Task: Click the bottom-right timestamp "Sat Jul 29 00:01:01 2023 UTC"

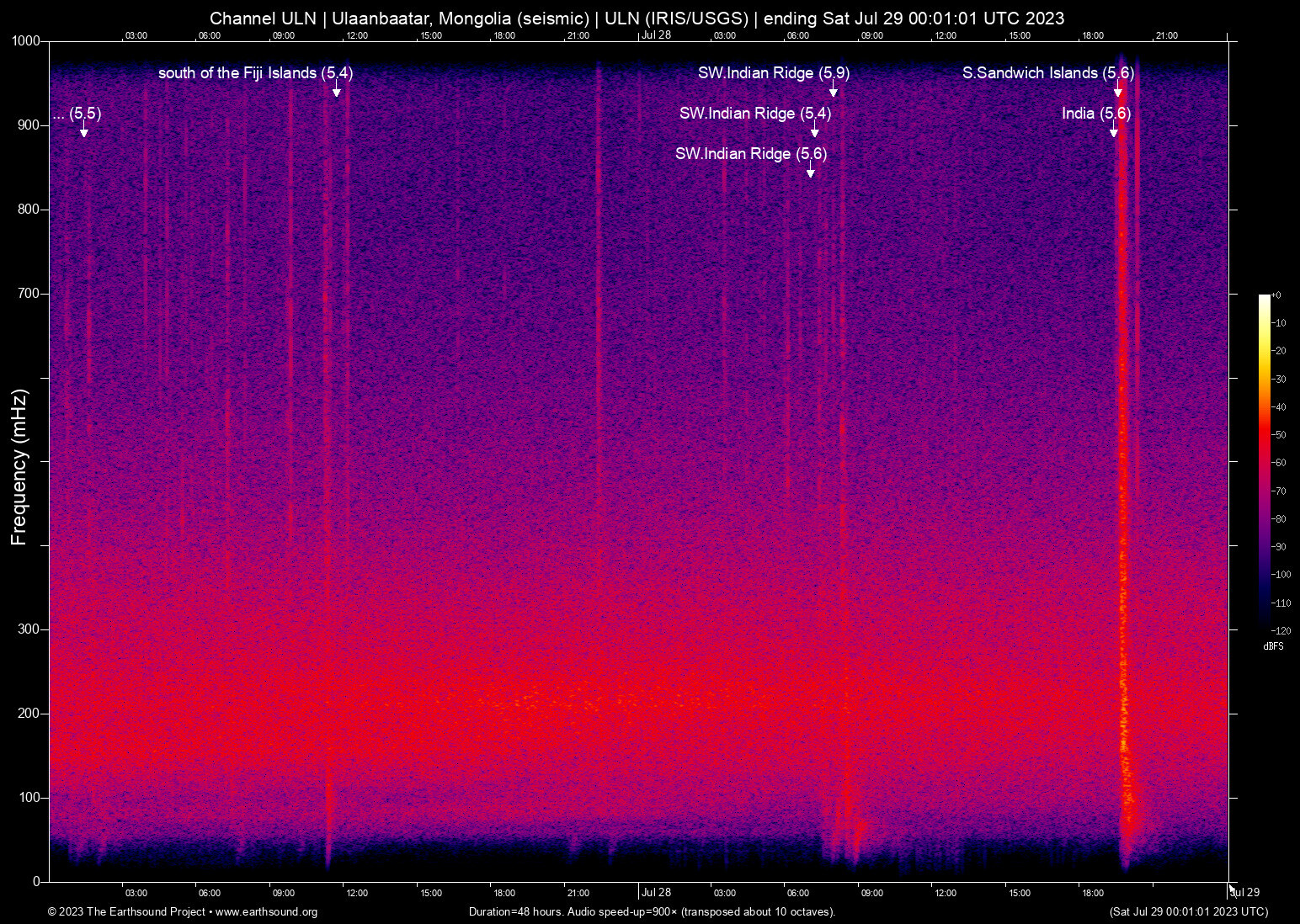Action: coord(1188,911)
